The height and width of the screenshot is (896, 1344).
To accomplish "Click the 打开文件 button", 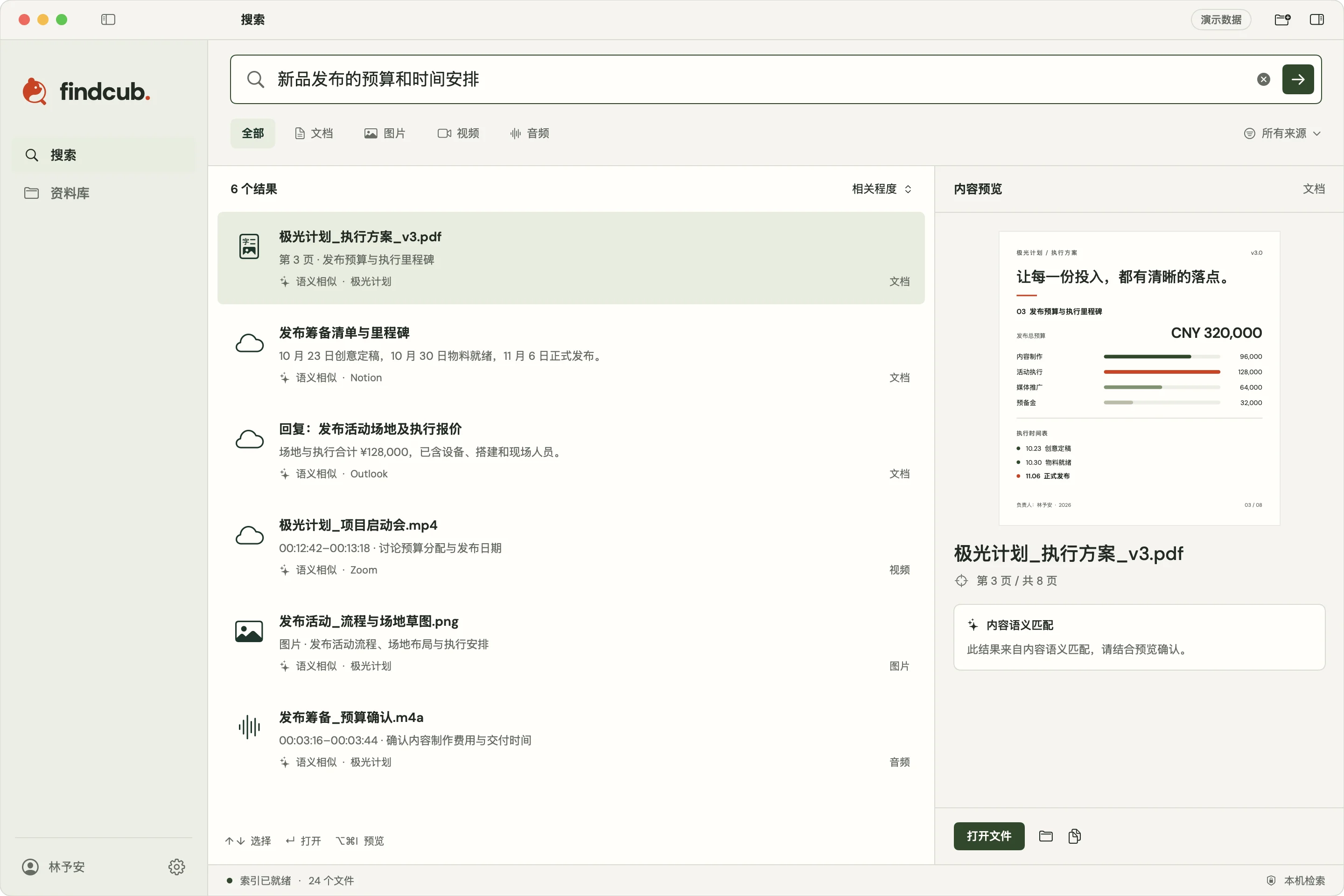I will (x=988, y=836).
